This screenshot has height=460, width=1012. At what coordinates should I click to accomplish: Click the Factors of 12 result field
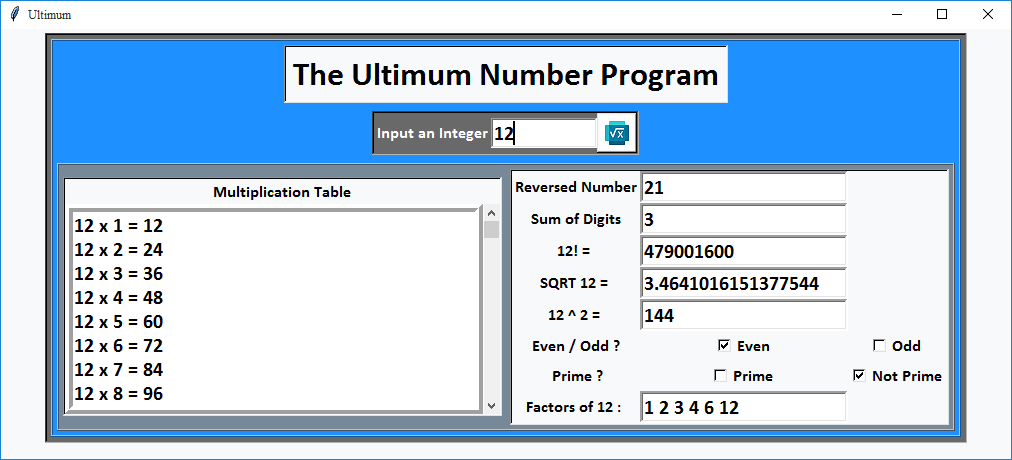pos(743,407)
